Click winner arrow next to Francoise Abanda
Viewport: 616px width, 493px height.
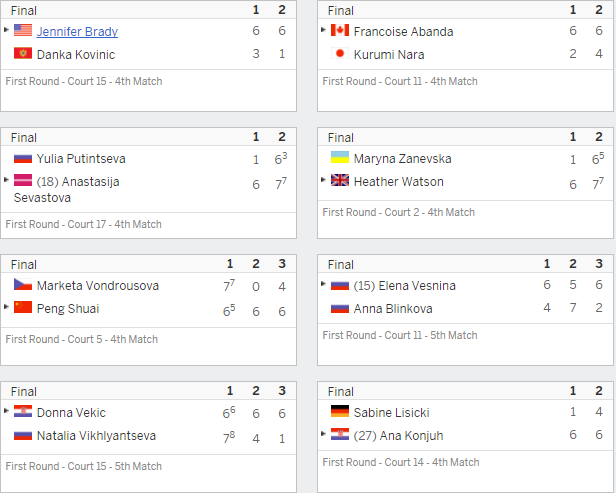tap(323, 29)
